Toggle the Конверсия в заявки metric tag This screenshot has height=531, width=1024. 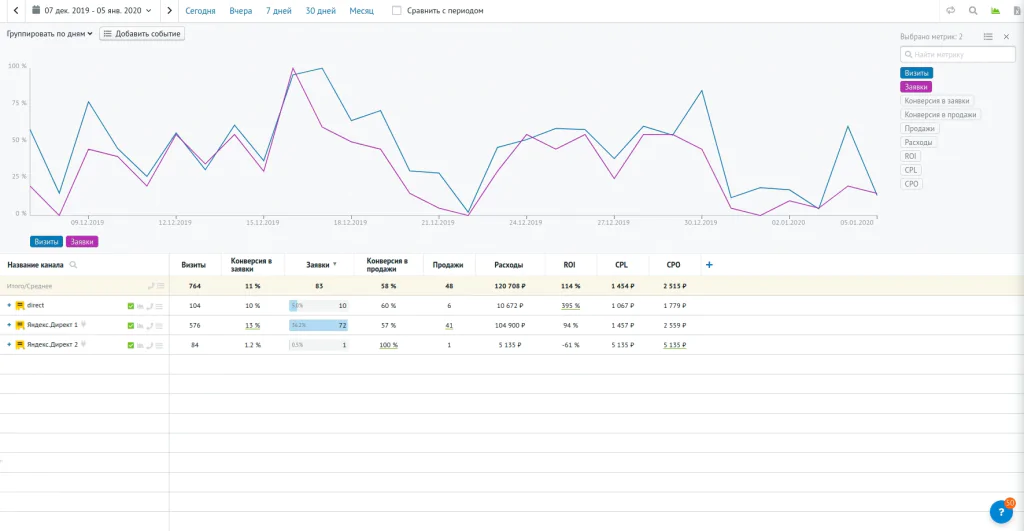pos(936,101)
